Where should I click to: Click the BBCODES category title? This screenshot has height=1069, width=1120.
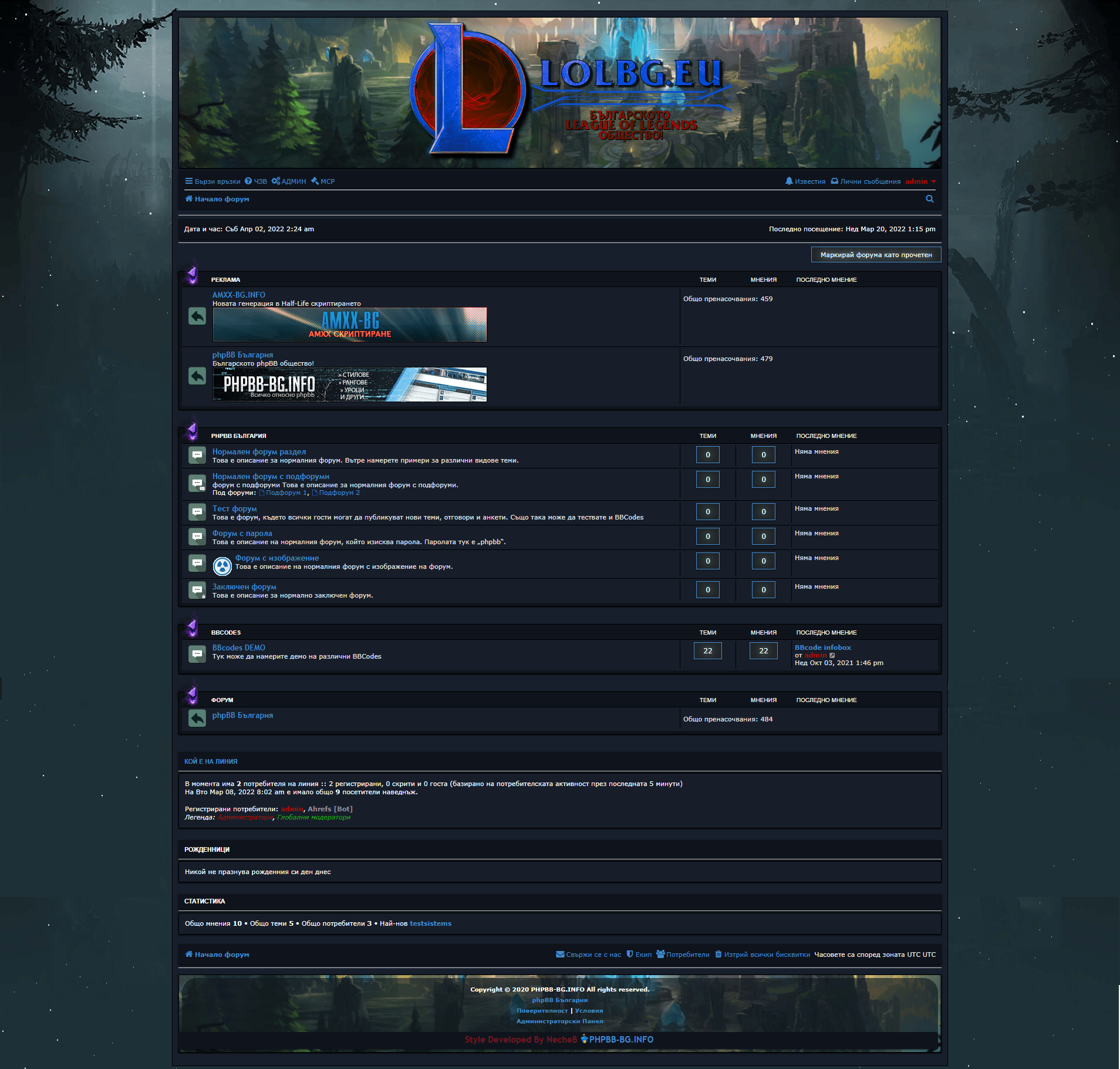coord(226,633)
